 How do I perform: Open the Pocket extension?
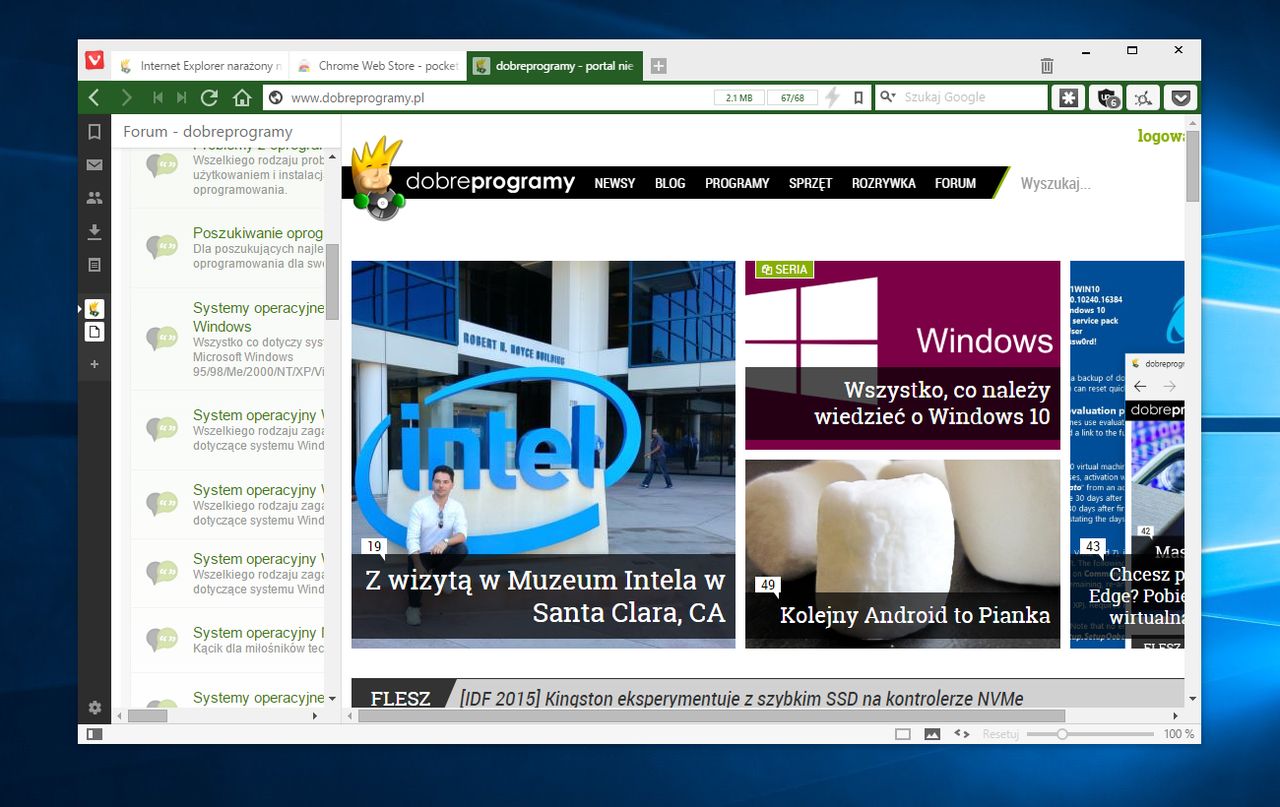1181,97
